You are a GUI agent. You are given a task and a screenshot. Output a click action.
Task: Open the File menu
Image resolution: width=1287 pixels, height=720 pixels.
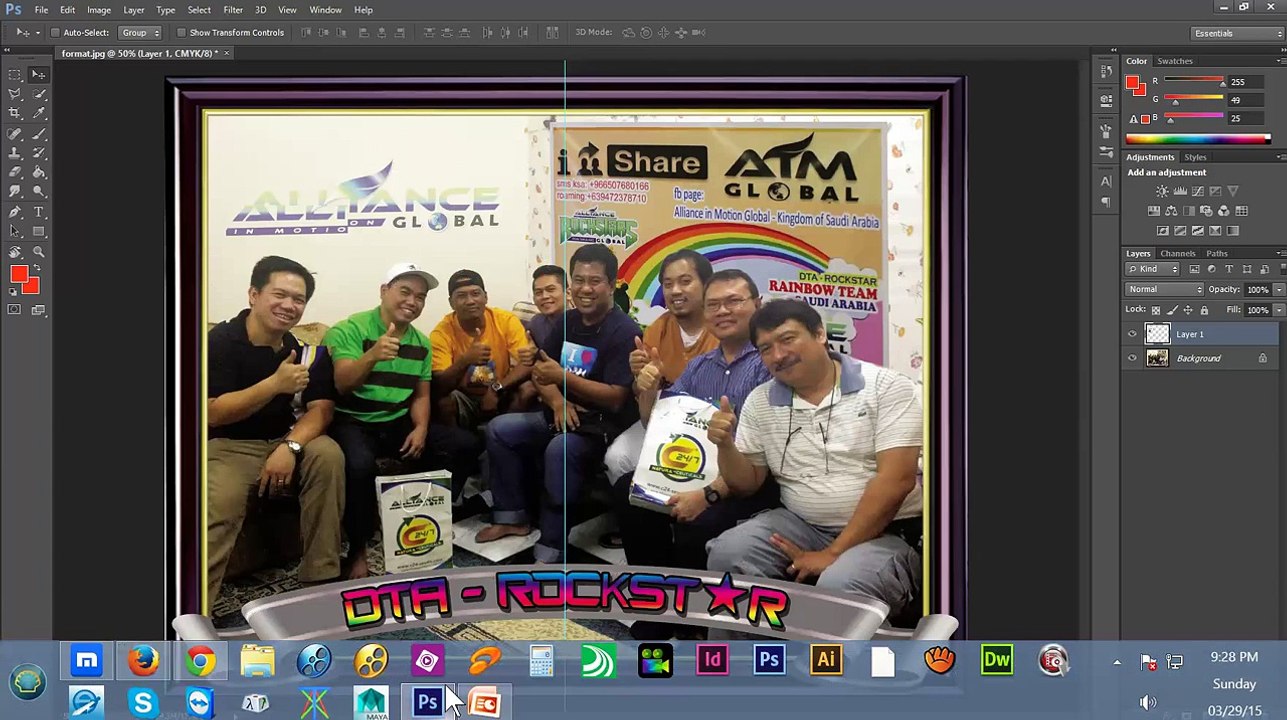41,10
